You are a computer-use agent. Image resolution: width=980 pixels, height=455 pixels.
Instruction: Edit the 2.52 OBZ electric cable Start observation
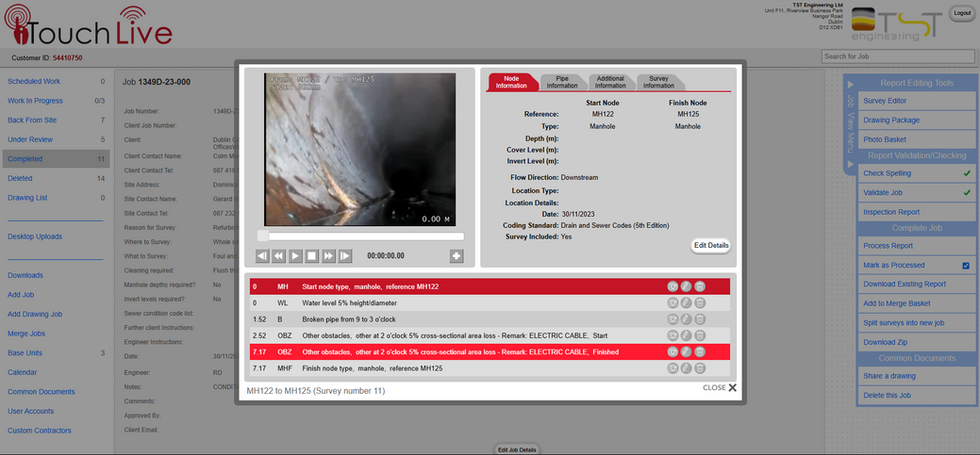[686, 336]
